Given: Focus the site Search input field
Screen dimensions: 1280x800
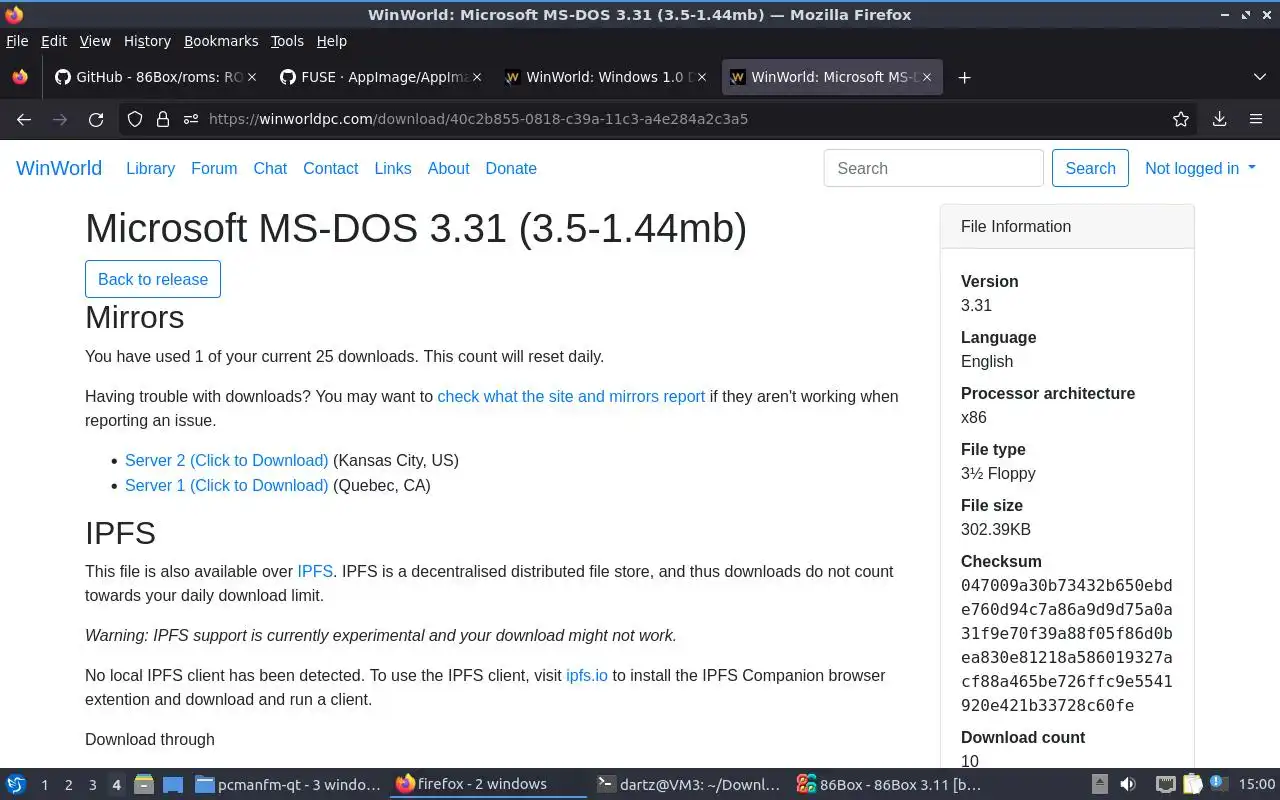Looking at the screenshot, I should click(934, 168).
